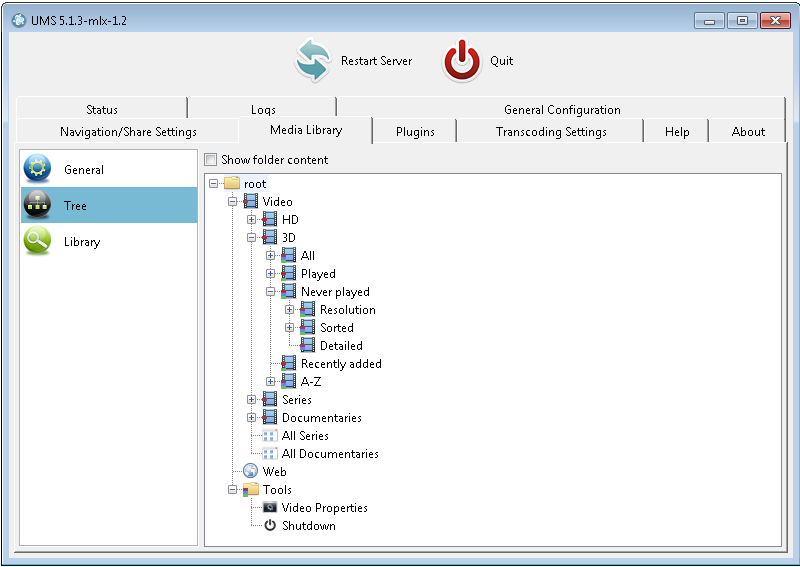Viewport: 800px width, 567px height.
Task: Click the red Quit power icon
Action: coord(462,60)
